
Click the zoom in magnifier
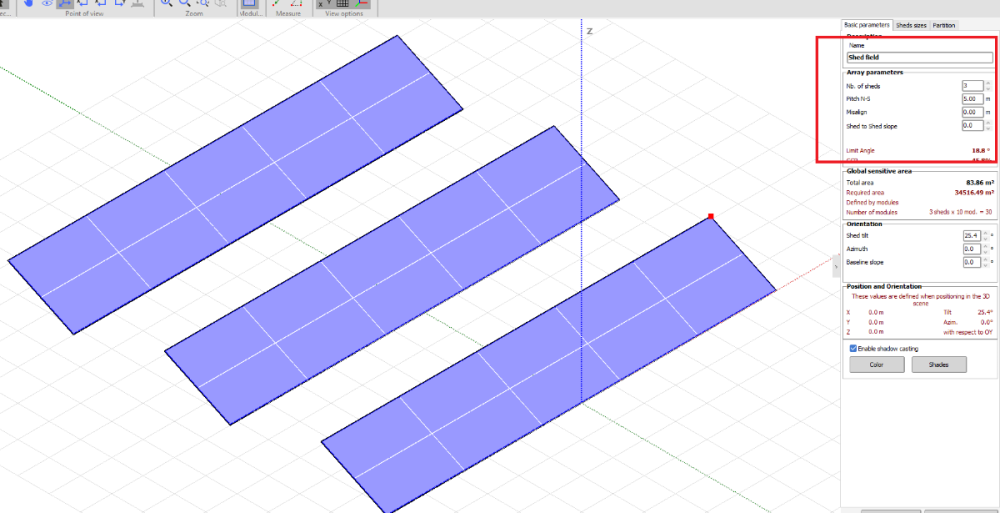pos(167,3)
